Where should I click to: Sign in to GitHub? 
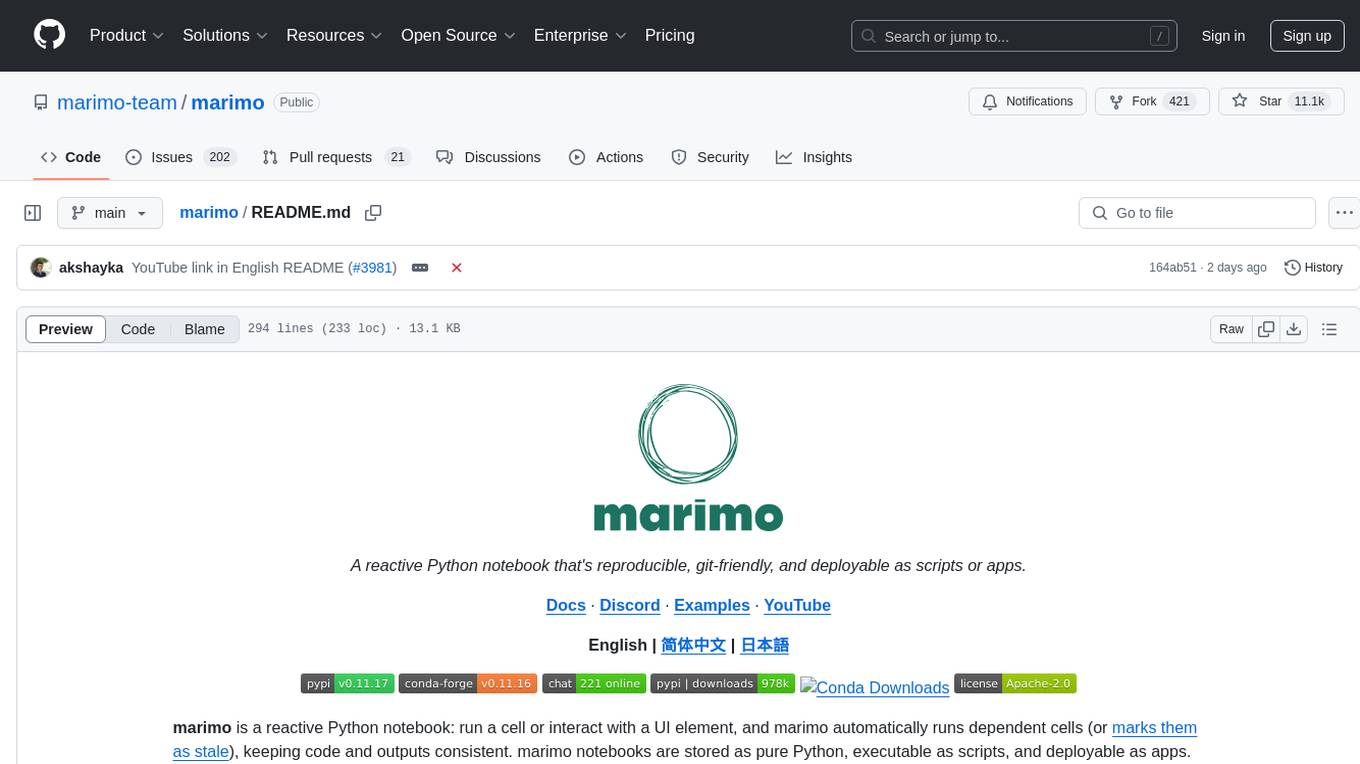coord(1223,36)
